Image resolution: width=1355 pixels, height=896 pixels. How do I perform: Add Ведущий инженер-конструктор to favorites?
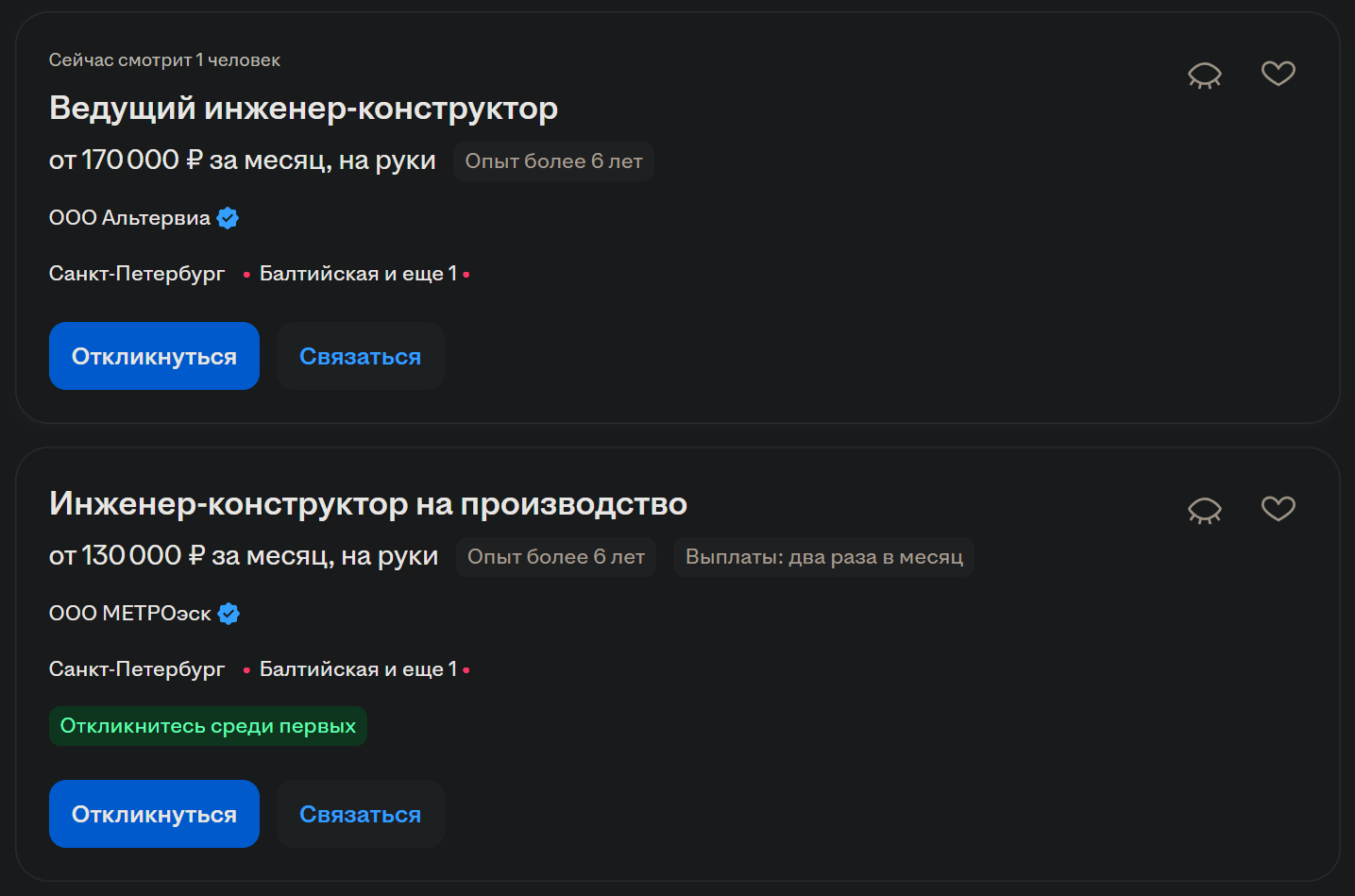coord(1278,73)
